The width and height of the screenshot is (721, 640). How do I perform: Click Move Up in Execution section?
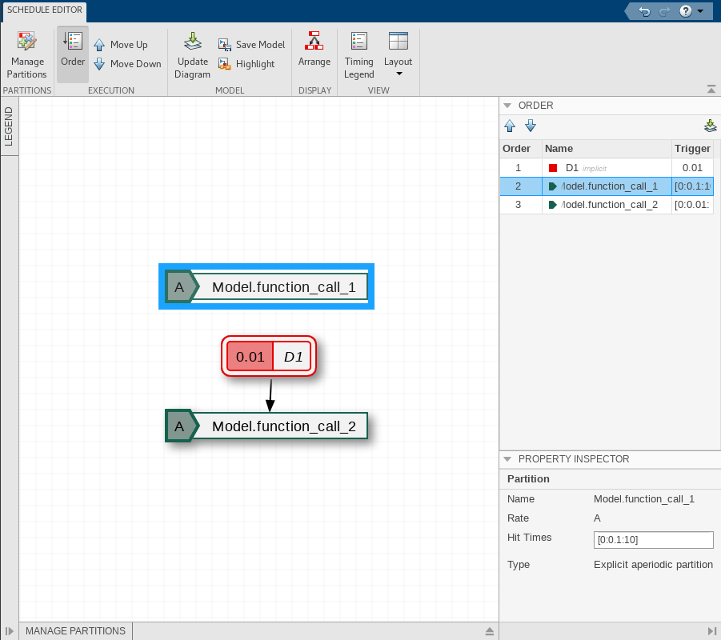tap(120, 45)
